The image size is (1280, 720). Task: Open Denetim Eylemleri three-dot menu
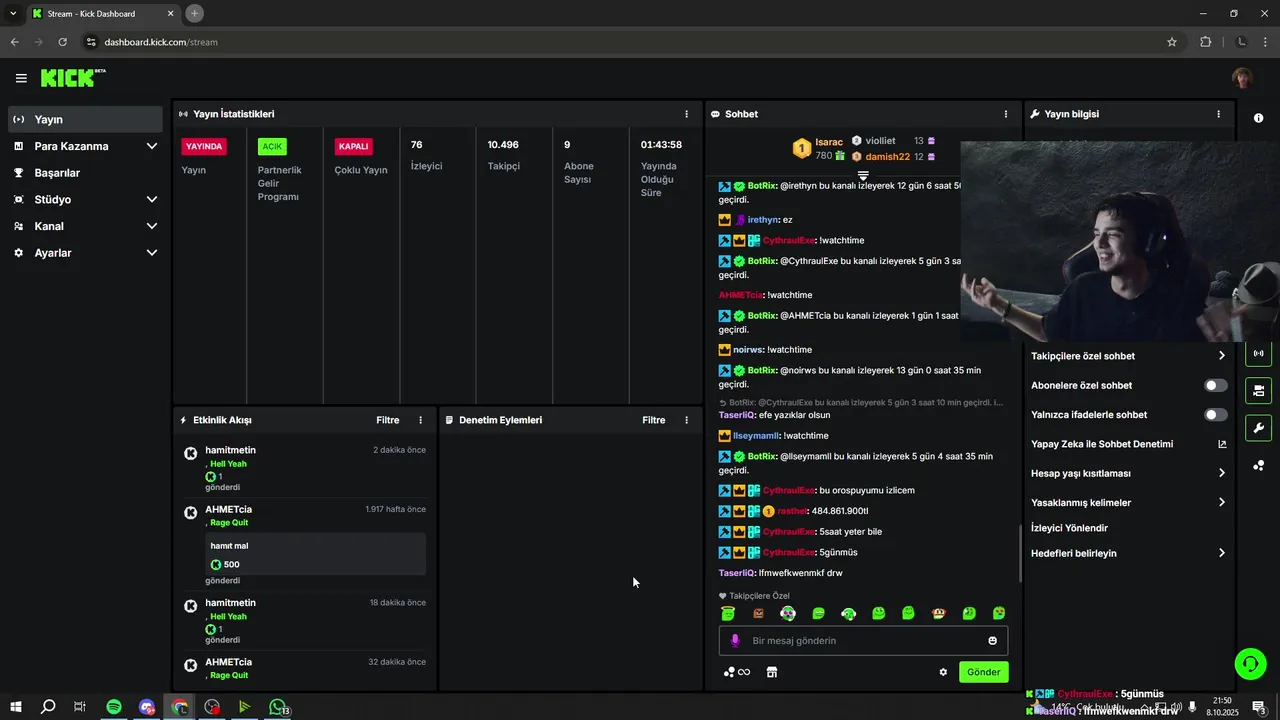[x=686, y=420]
